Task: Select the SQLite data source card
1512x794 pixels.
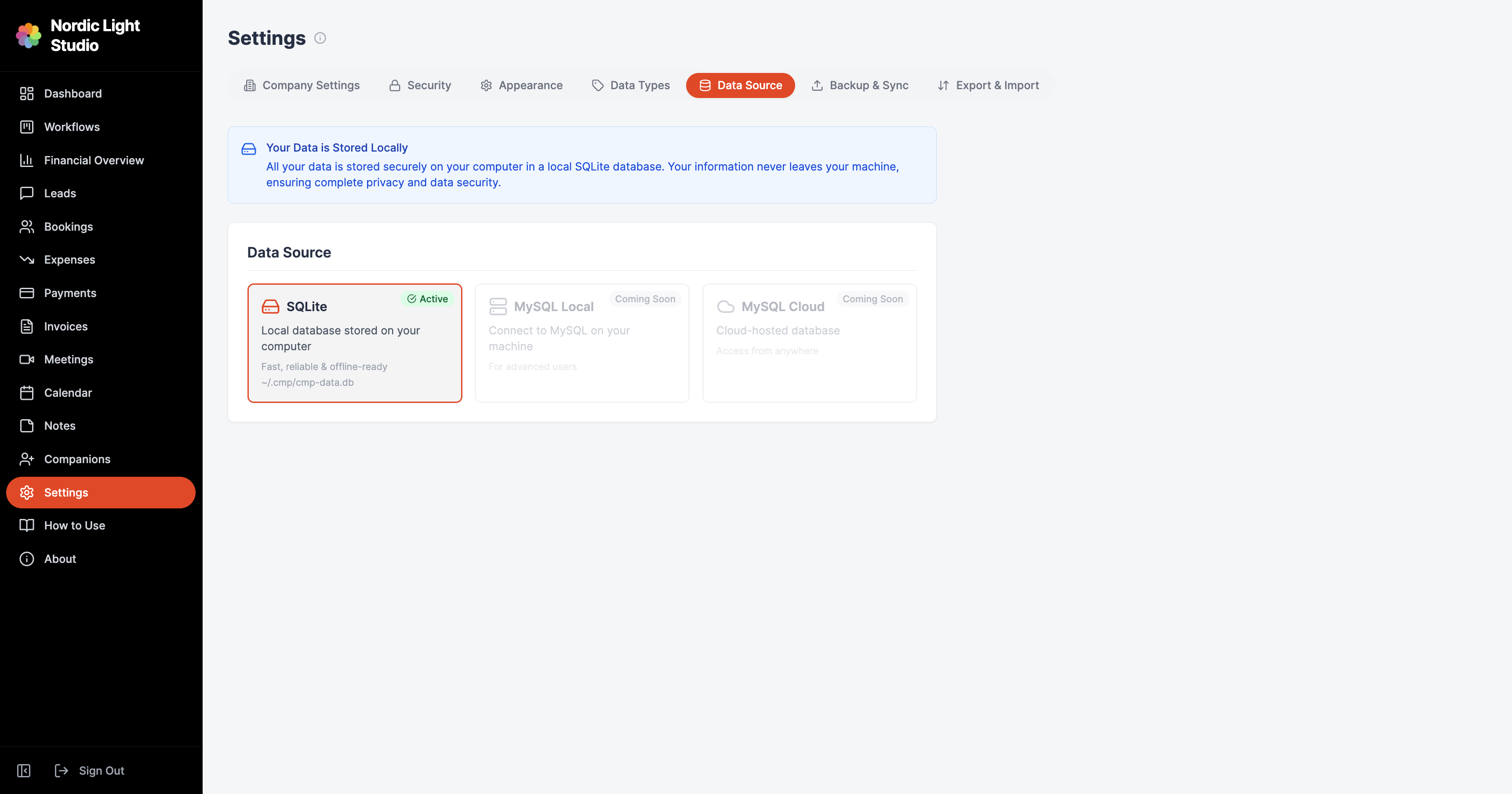Action: tap(355, 343)
